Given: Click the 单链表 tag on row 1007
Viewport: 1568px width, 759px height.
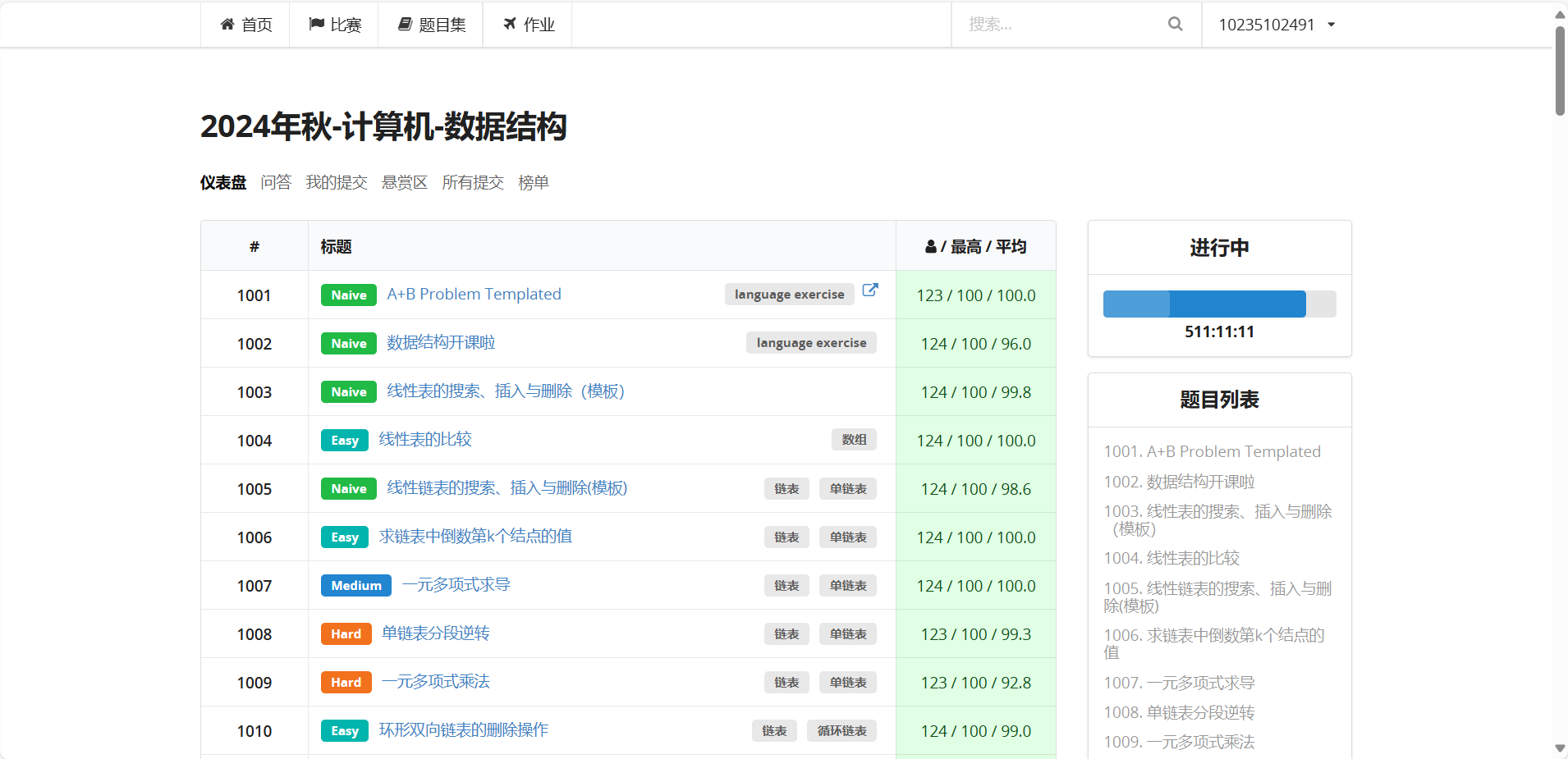Looking at the screenshot, I should point(848,586).
